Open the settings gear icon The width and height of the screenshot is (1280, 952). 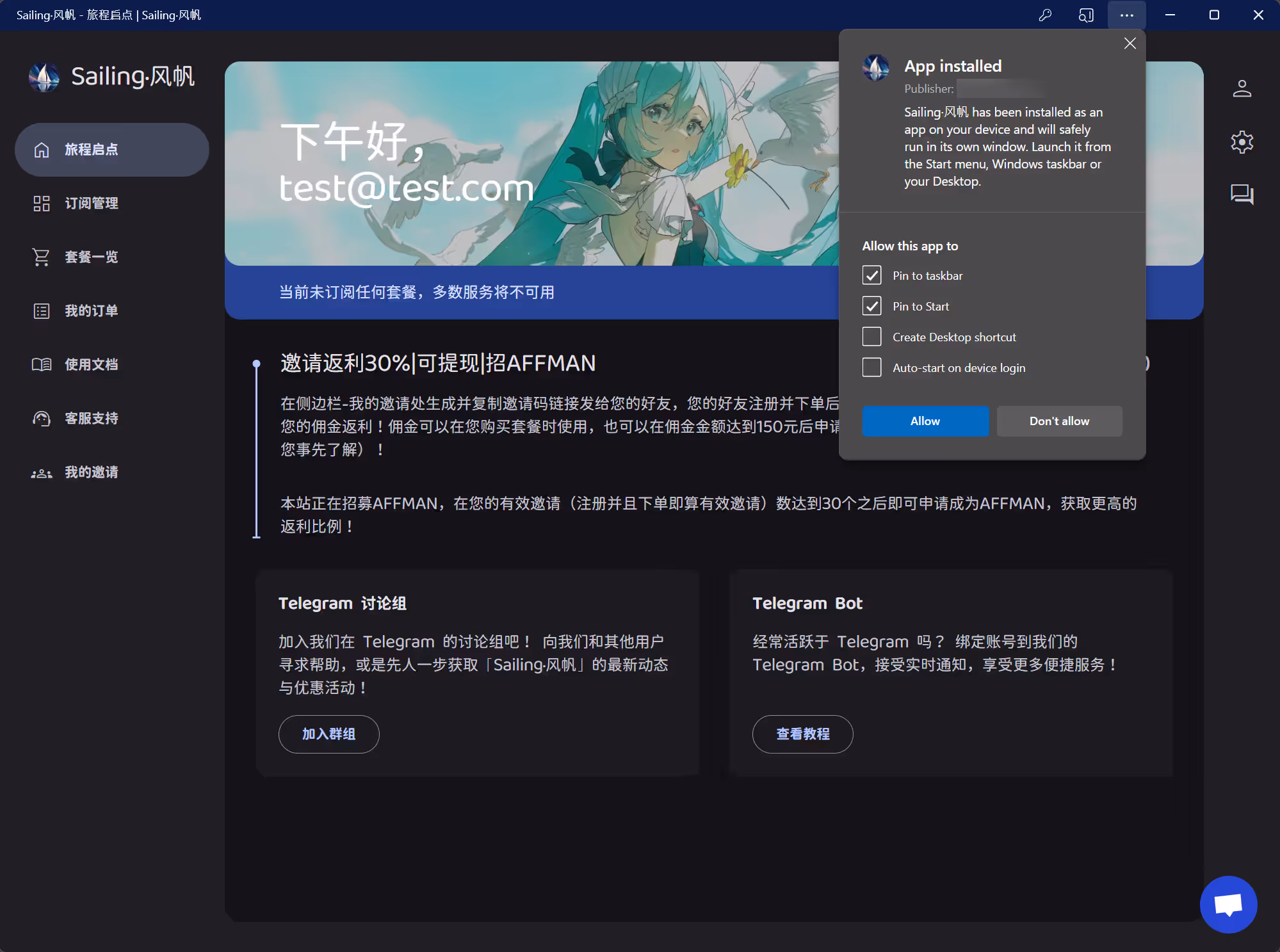coord(1242,142)
